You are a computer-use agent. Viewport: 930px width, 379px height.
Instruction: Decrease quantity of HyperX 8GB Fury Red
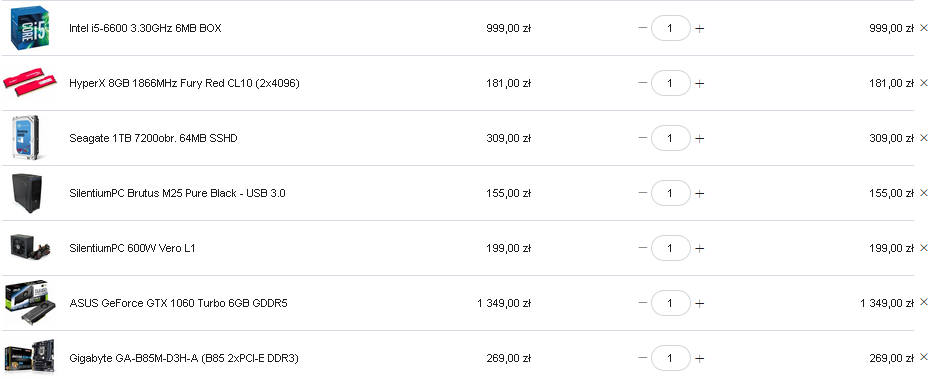pyautogui.click(x=642, y=83)
